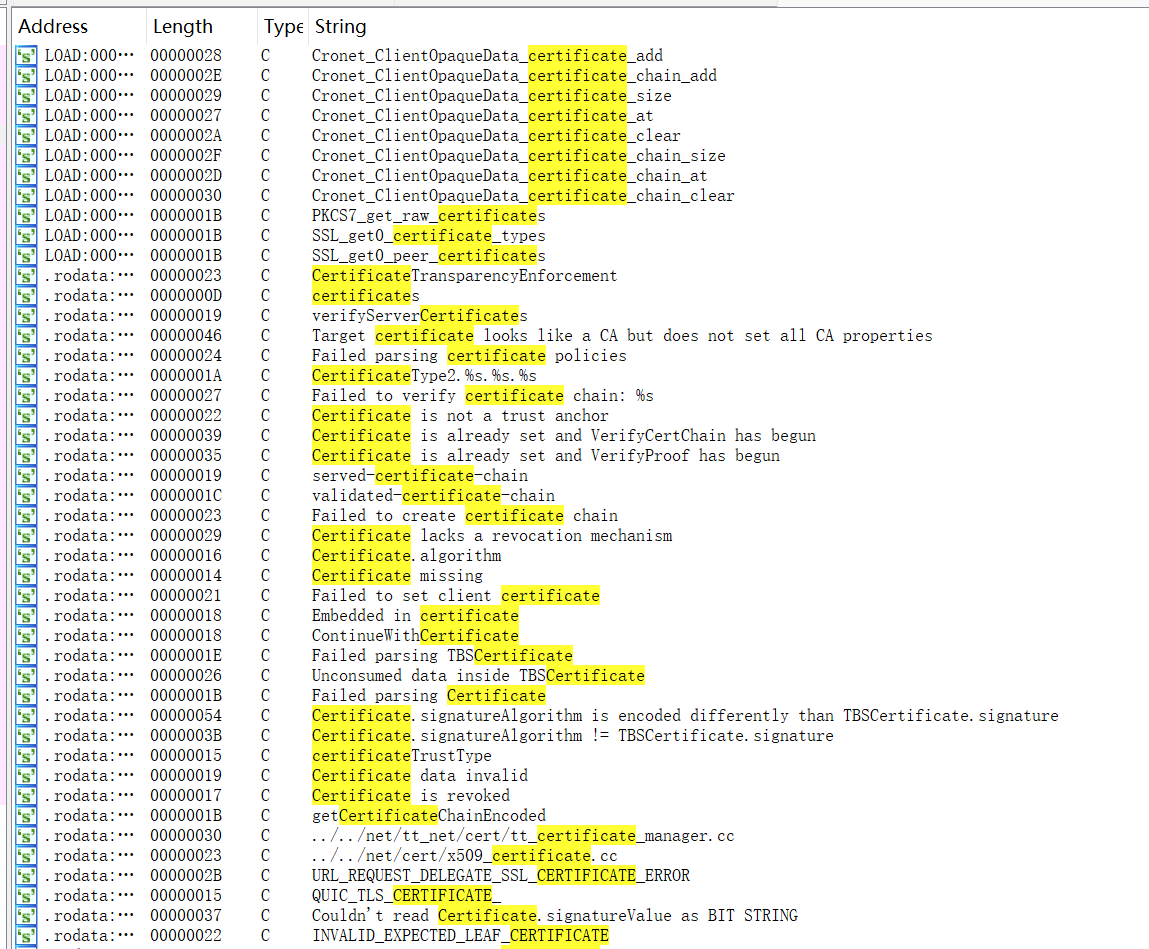The height and width of the screenshot is (949, 1149).
Task: Click the Type column header
Action: (x=283, y=27)
